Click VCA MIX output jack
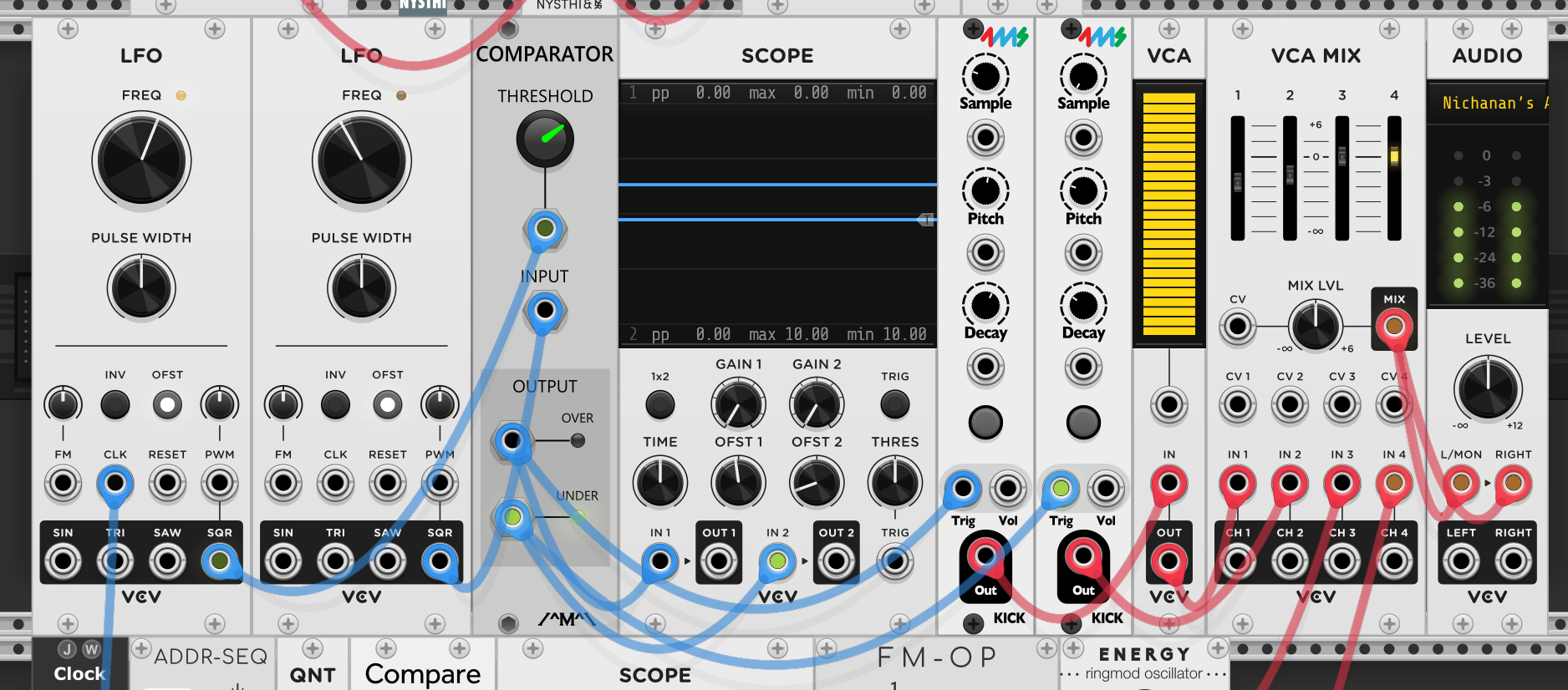Screen dimensions: 1568x690 tap(1393, 325)
